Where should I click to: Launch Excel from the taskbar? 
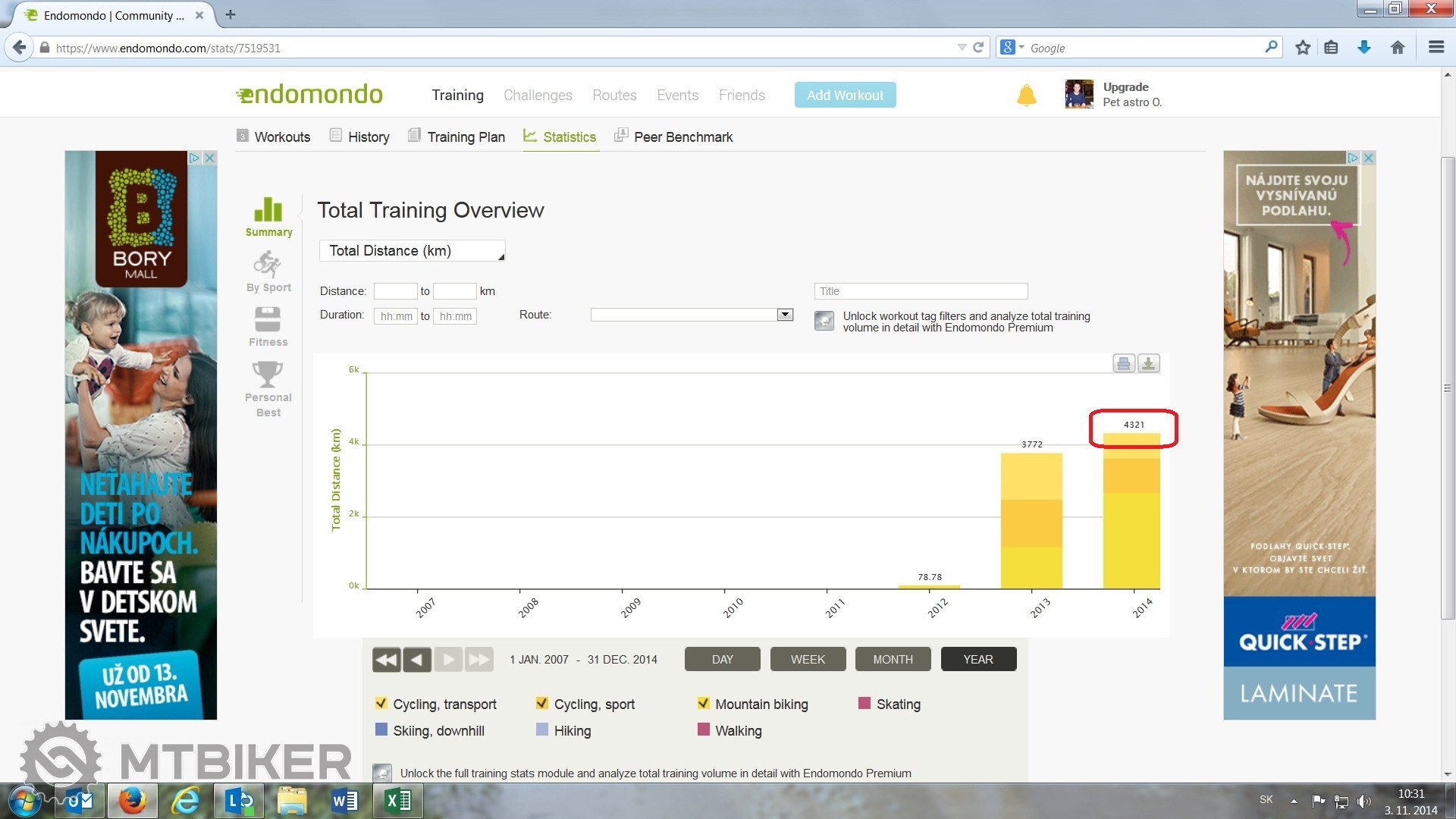tap(398, 801)
